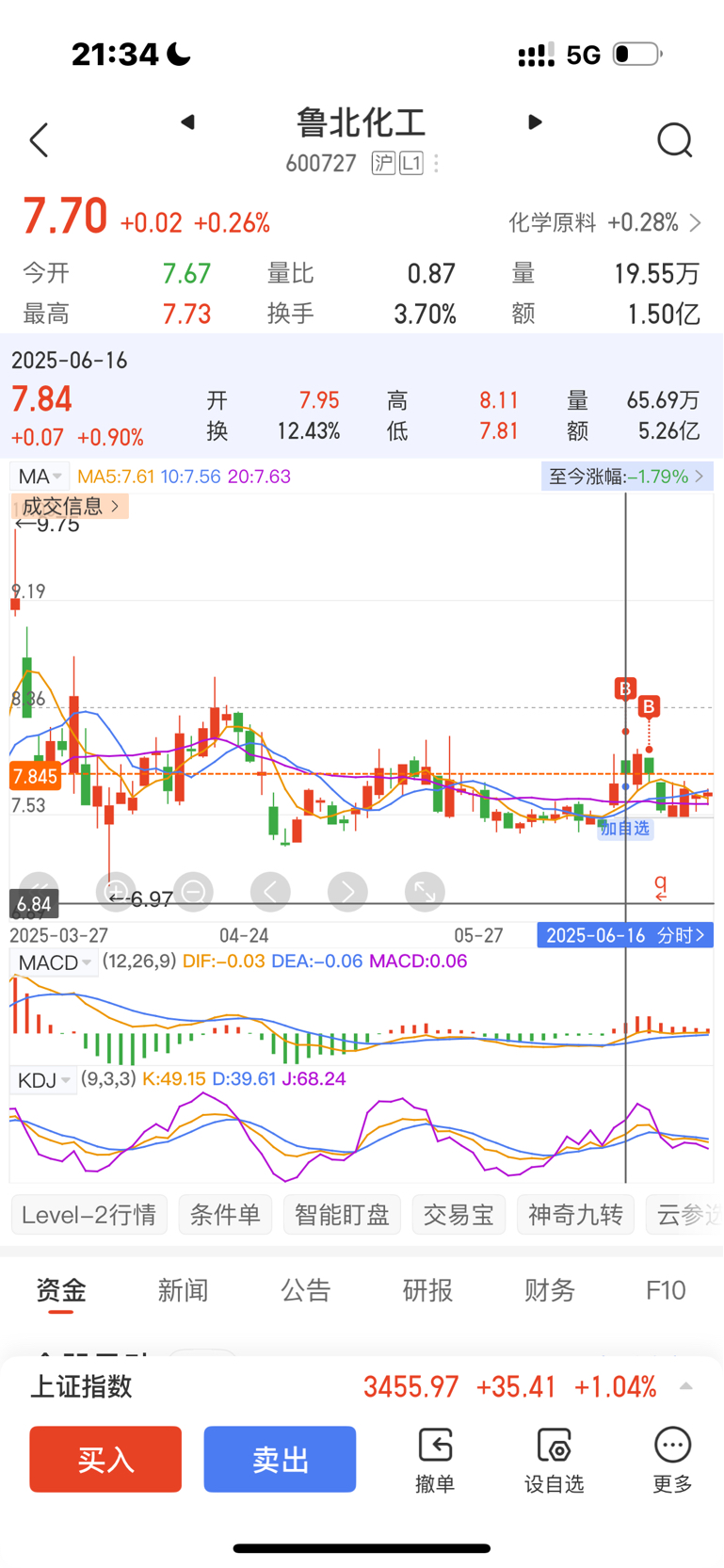Screen dimensions: 724x1568
Task: Open 撤单 cancel order icon
Action: (x=435, y=1460)
